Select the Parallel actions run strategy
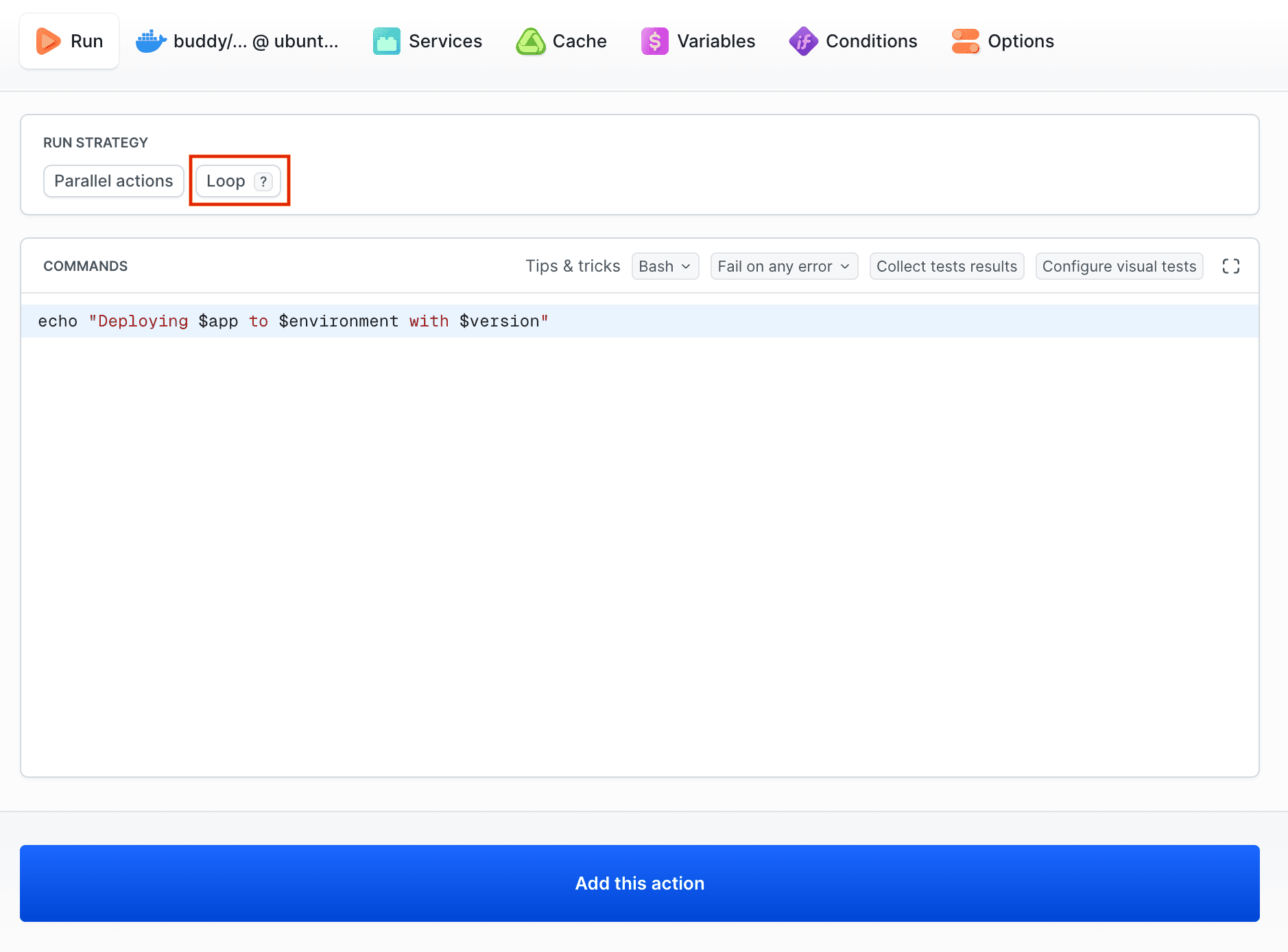The image size is (1288, 952). click(113, 180)
